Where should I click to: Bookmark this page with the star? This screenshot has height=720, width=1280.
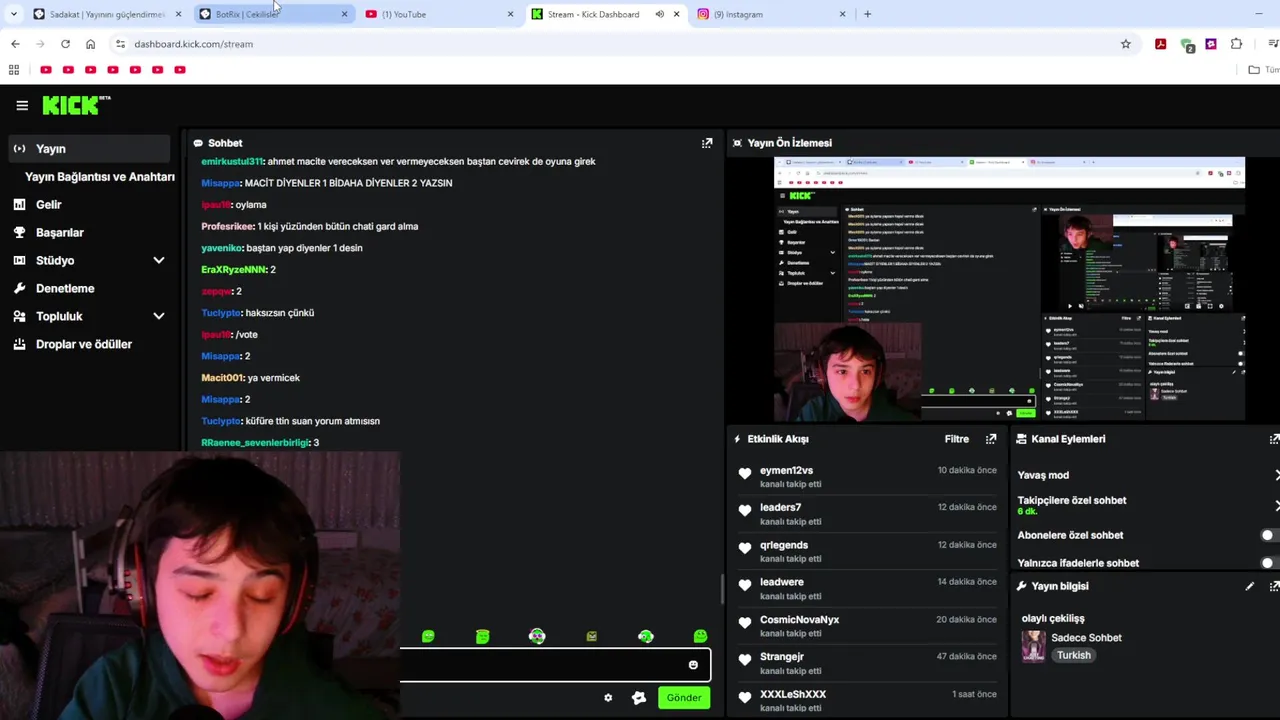pos(1125,44)
